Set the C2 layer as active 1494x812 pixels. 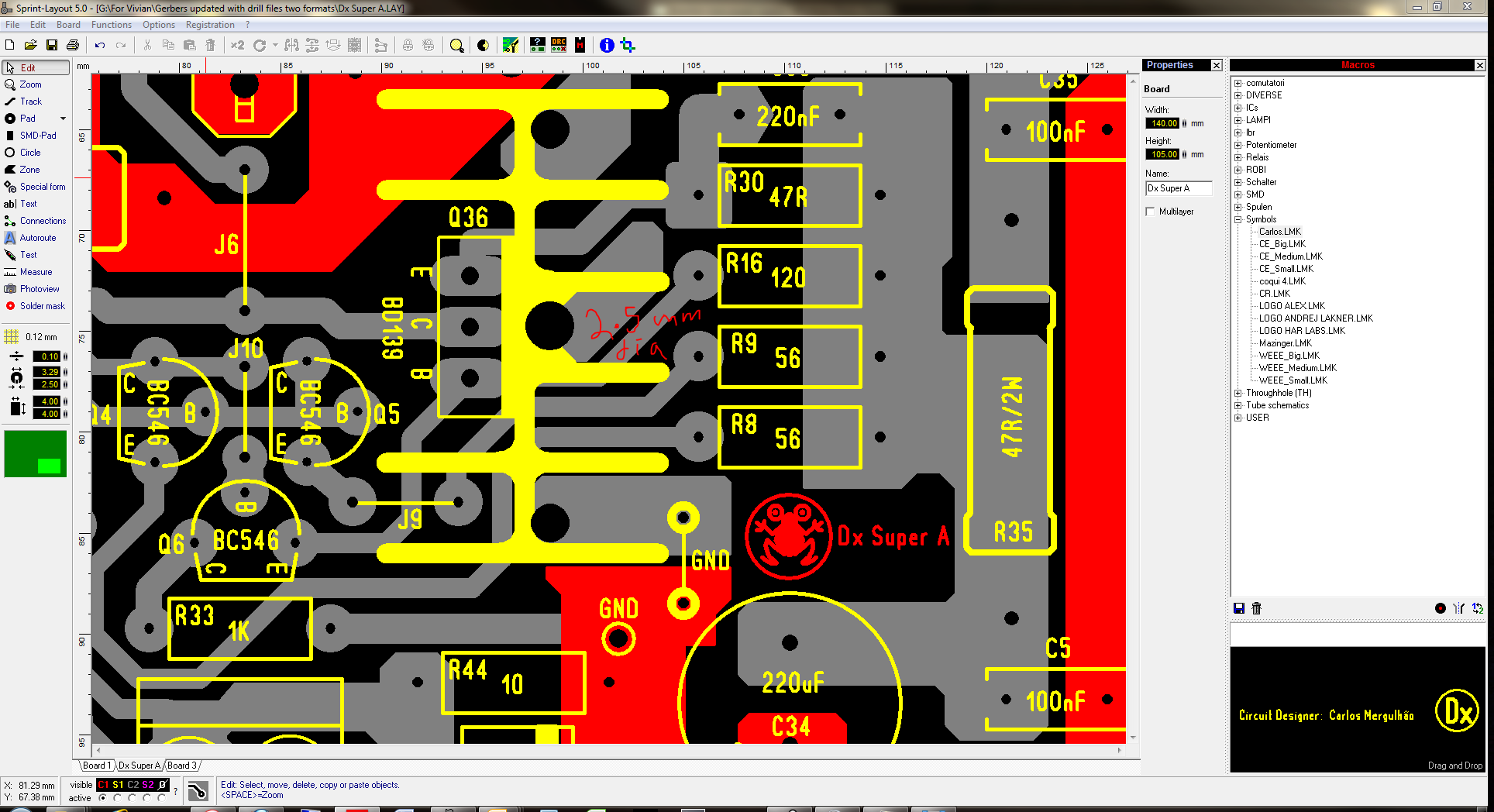coord(132,798)
